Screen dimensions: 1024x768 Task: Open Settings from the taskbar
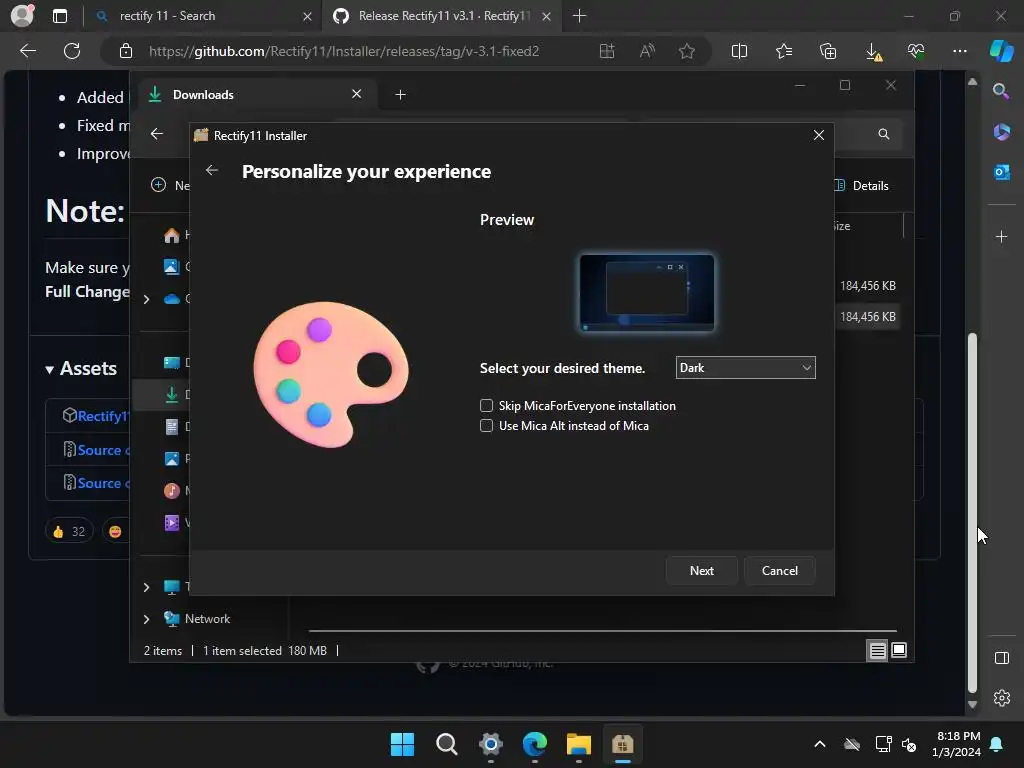(x=490, y=744)
